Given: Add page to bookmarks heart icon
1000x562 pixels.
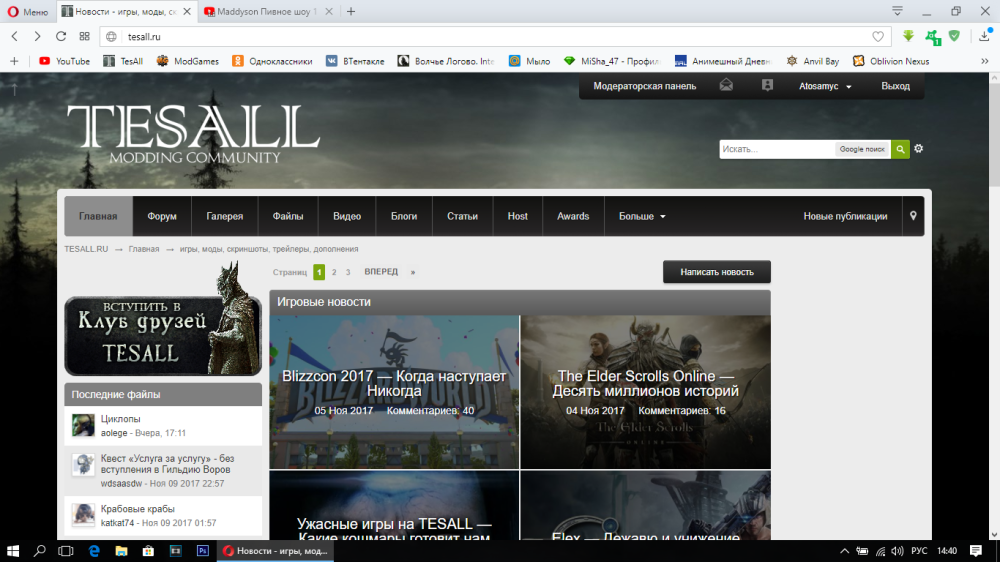Looking at the screenshot, I should click(878, 36).
